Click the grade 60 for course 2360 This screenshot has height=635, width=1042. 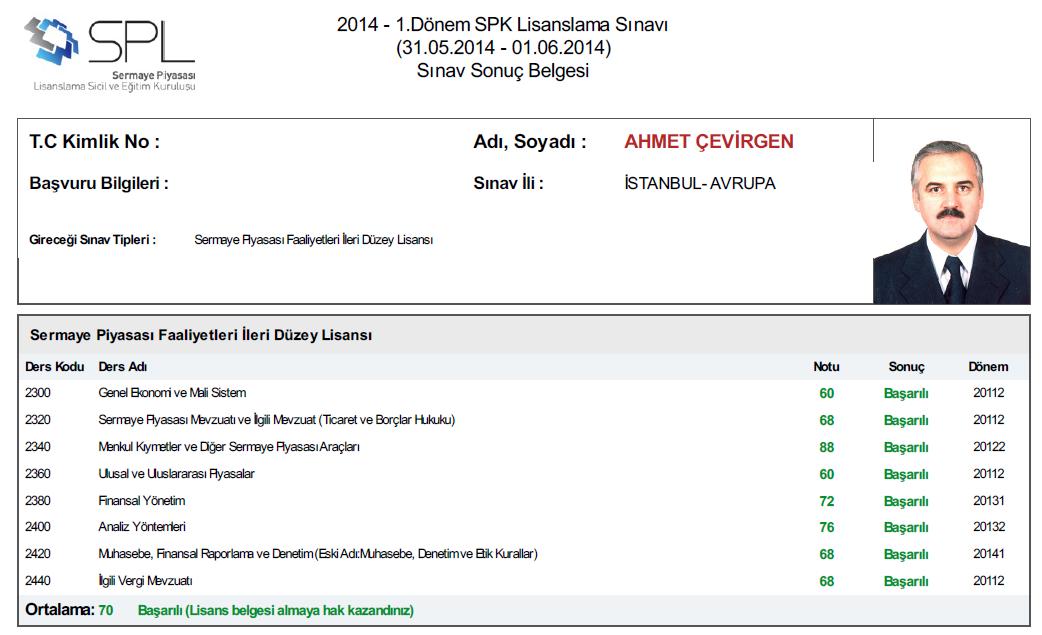(x=827, y=474)
